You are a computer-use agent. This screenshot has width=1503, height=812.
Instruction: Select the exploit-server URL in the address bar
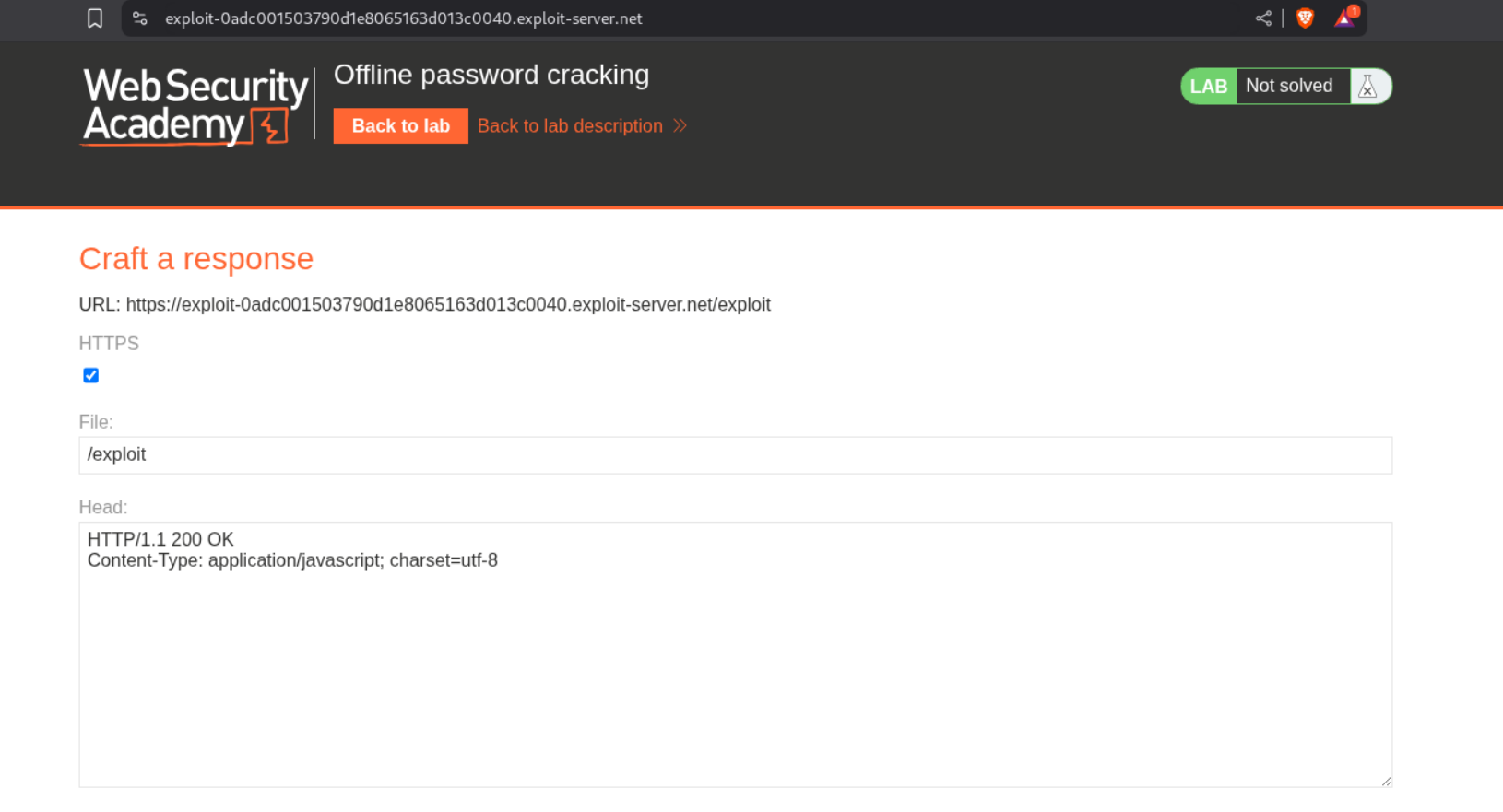[403, 18]
